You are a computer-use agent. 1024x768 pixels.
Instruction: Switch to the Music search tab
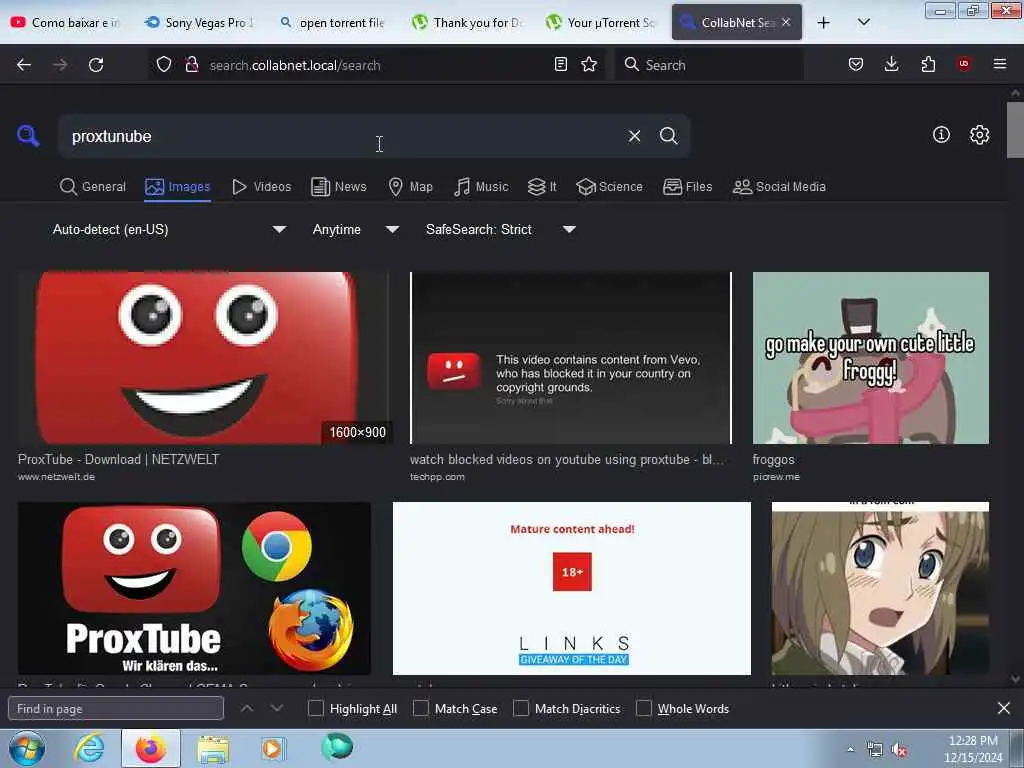click(x=481, y=187)
